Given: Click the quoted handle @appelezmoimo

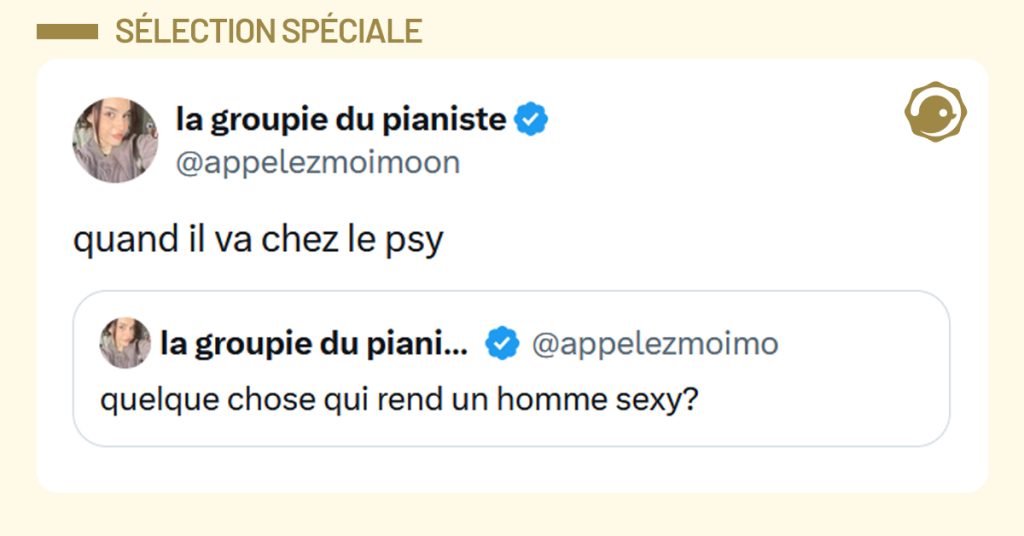Looking at the screenshot, I should click(x=655, y=345).
